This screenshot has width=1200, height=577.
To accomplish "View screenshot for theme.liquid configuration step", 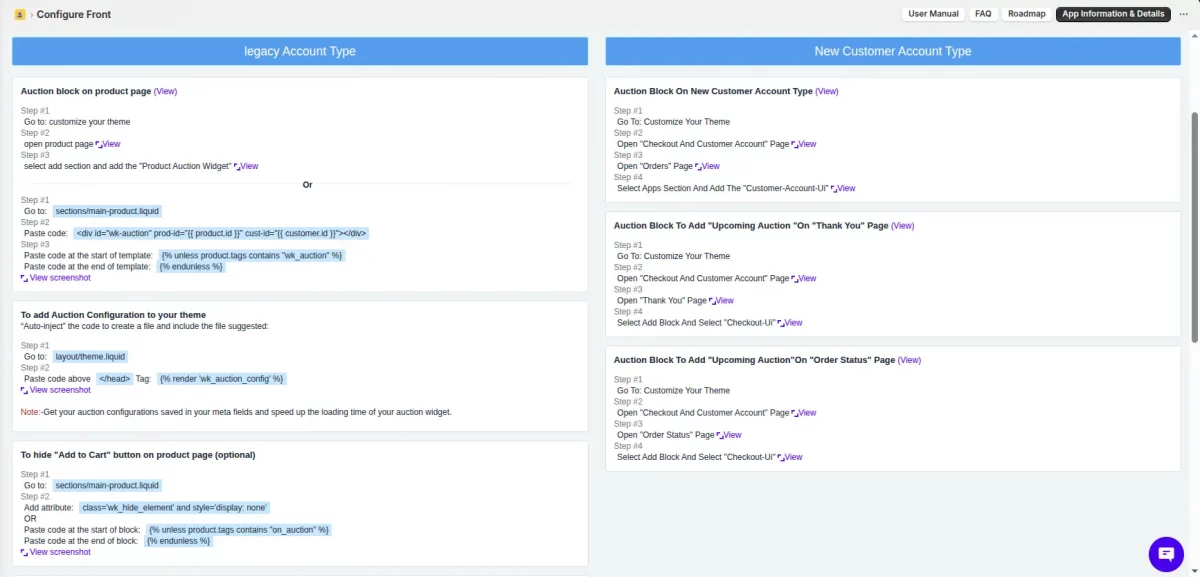I will point(59,390).
